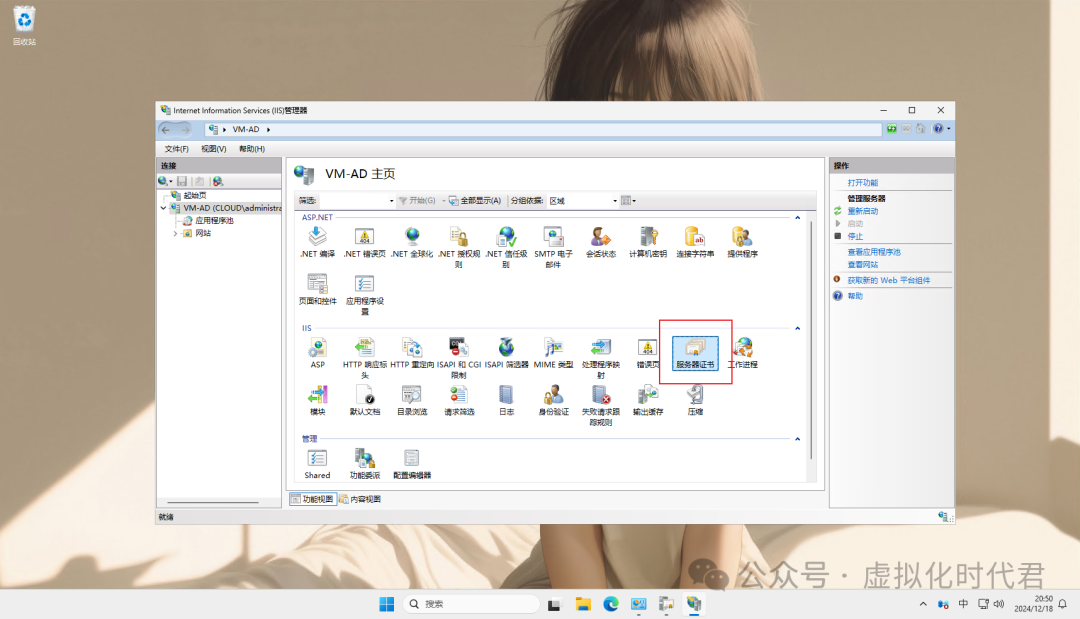
Task: Click 获取新的 Web 平台组件 link
Action: [889, 280]
